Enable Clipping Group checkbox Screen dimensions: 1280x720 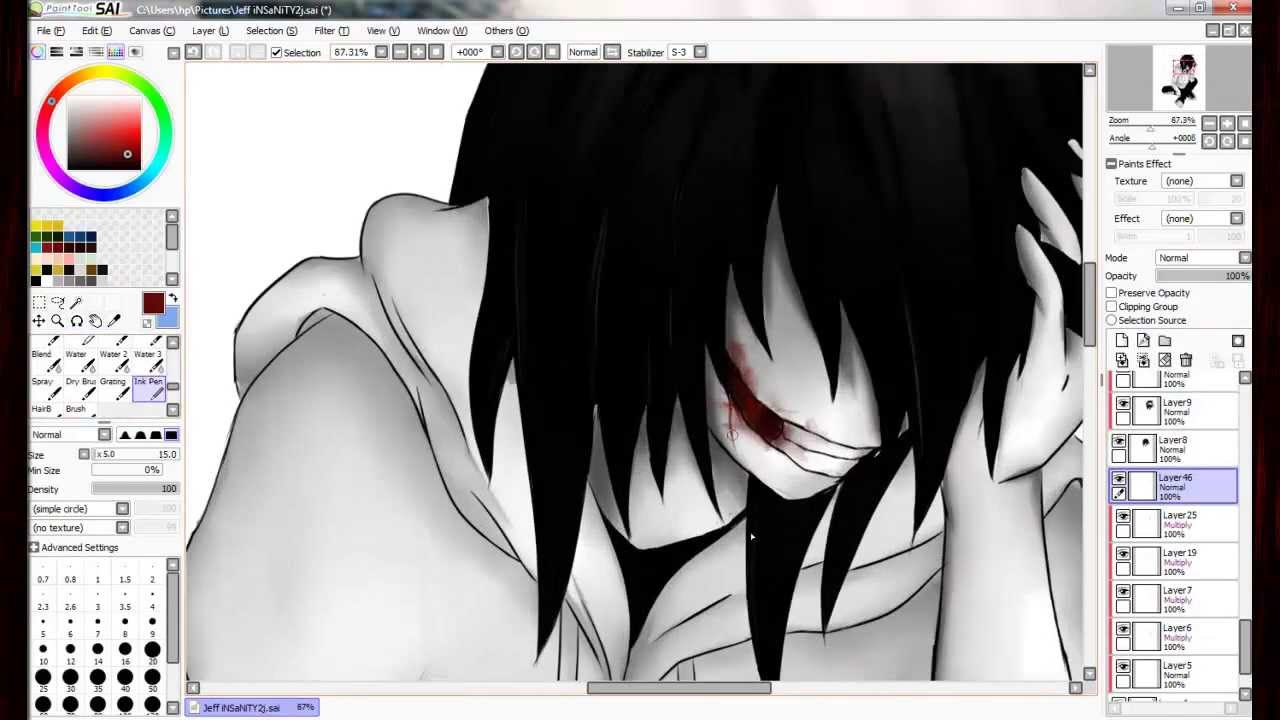tap(1111, 307)
